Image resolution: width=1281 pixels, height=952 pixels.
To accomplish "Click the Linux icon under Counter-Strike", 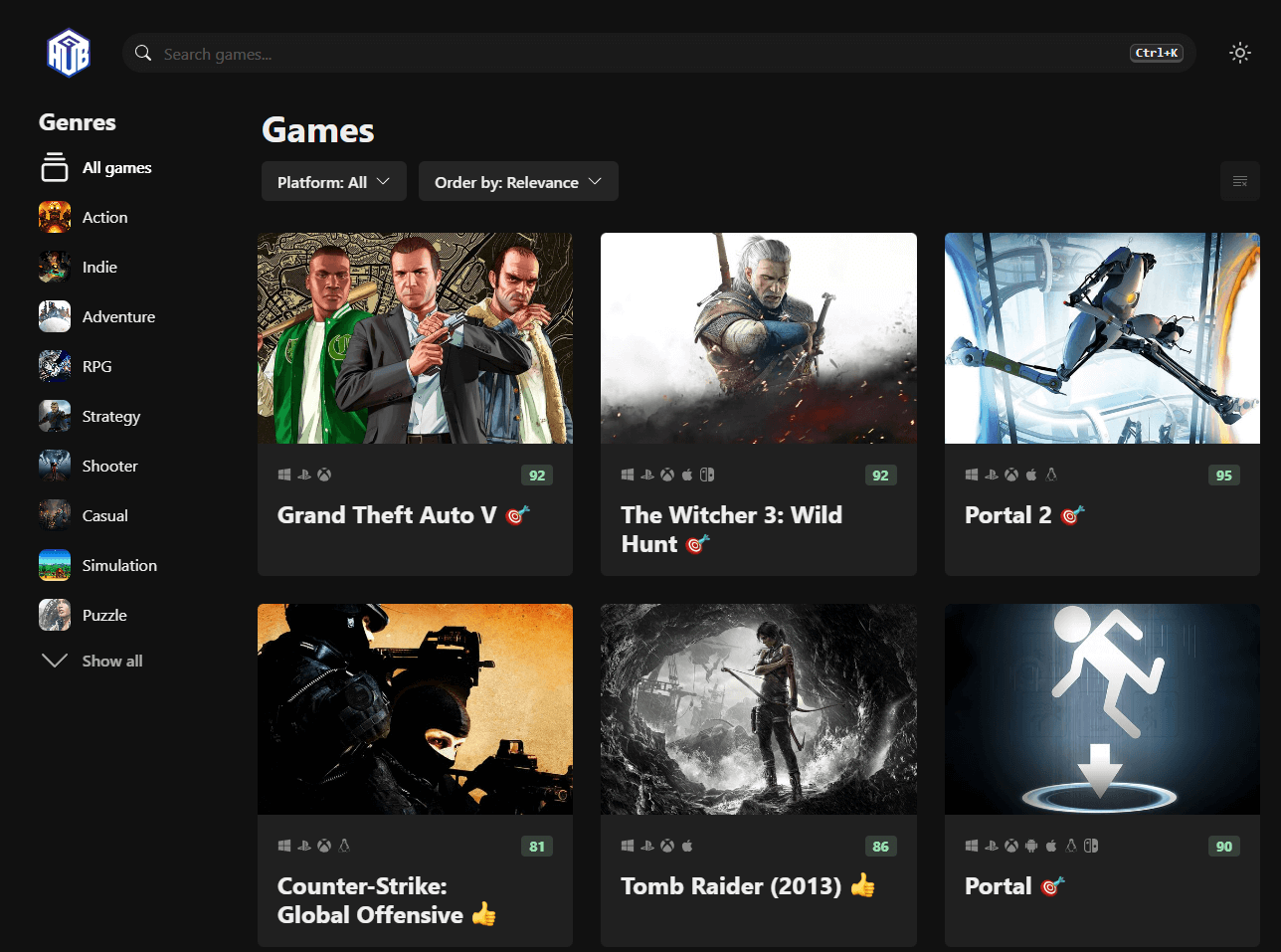I will (345, 846).
